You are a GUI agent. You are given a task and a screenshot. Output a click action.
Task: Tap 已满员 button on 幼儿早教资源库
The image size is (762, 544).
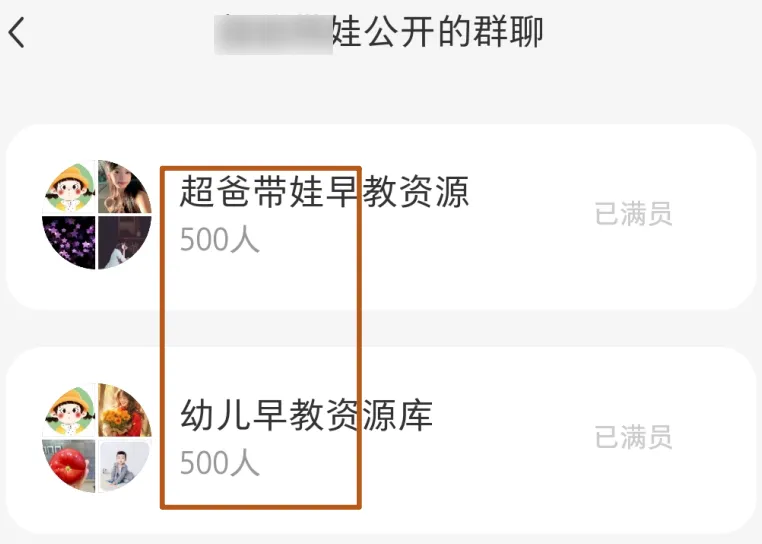pos(634,437)
